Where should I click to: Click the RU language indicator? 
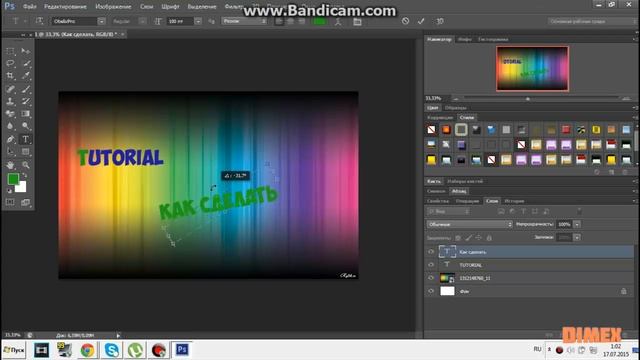[x=537, y=349]
